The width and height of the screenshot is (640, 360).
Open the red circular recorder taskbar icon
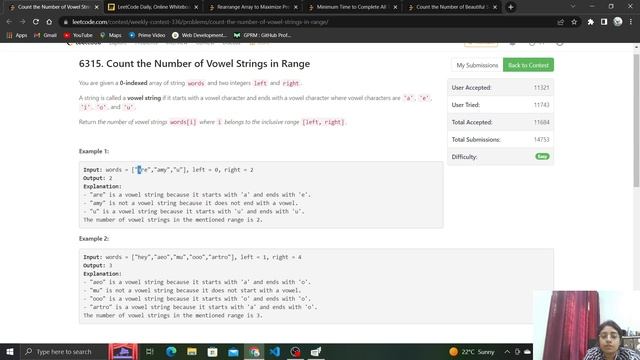[x=296, y=351]
